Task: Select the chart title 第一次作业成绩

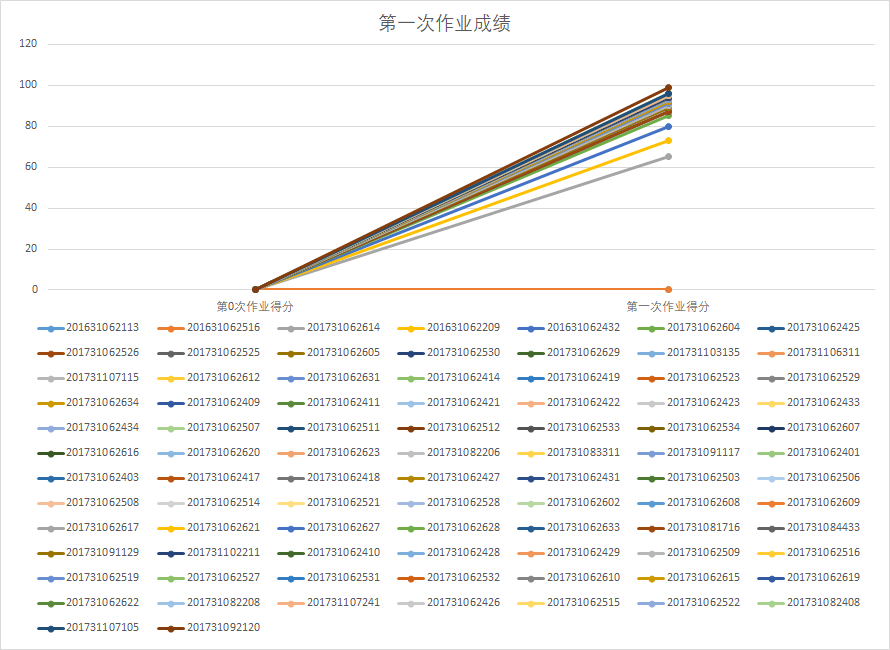Action: click(x=444, y=23)
